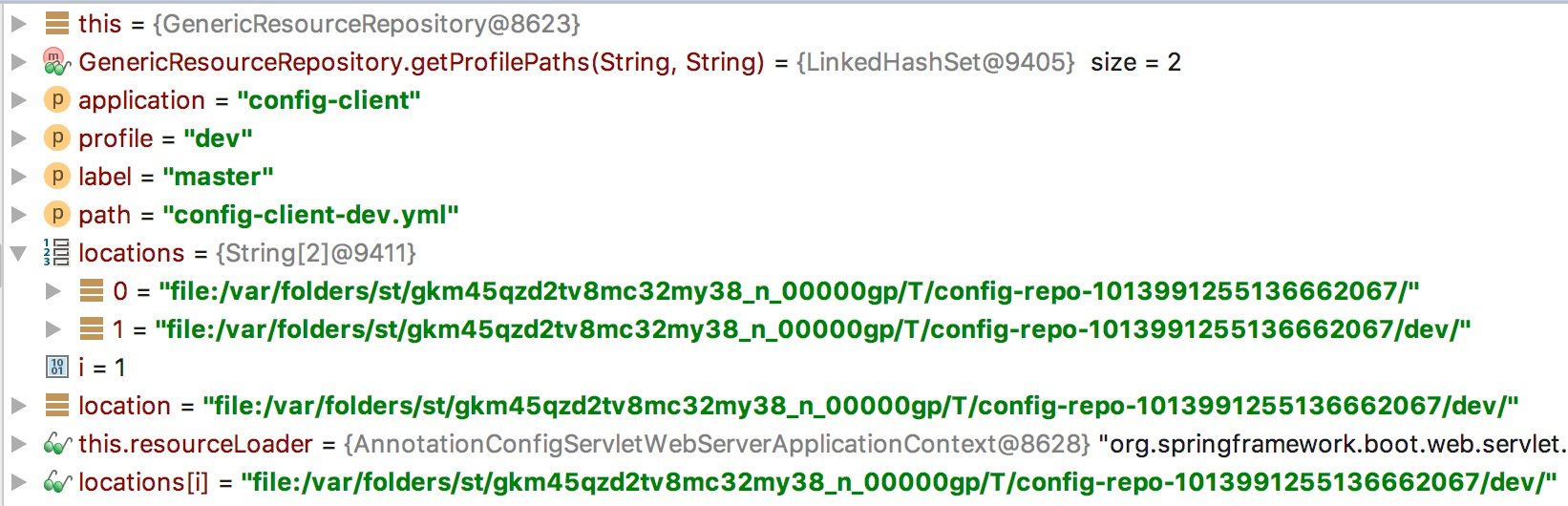Select the application "config-client" value
The height and width of the screenshot is (506, 1568).
[328, 100]
